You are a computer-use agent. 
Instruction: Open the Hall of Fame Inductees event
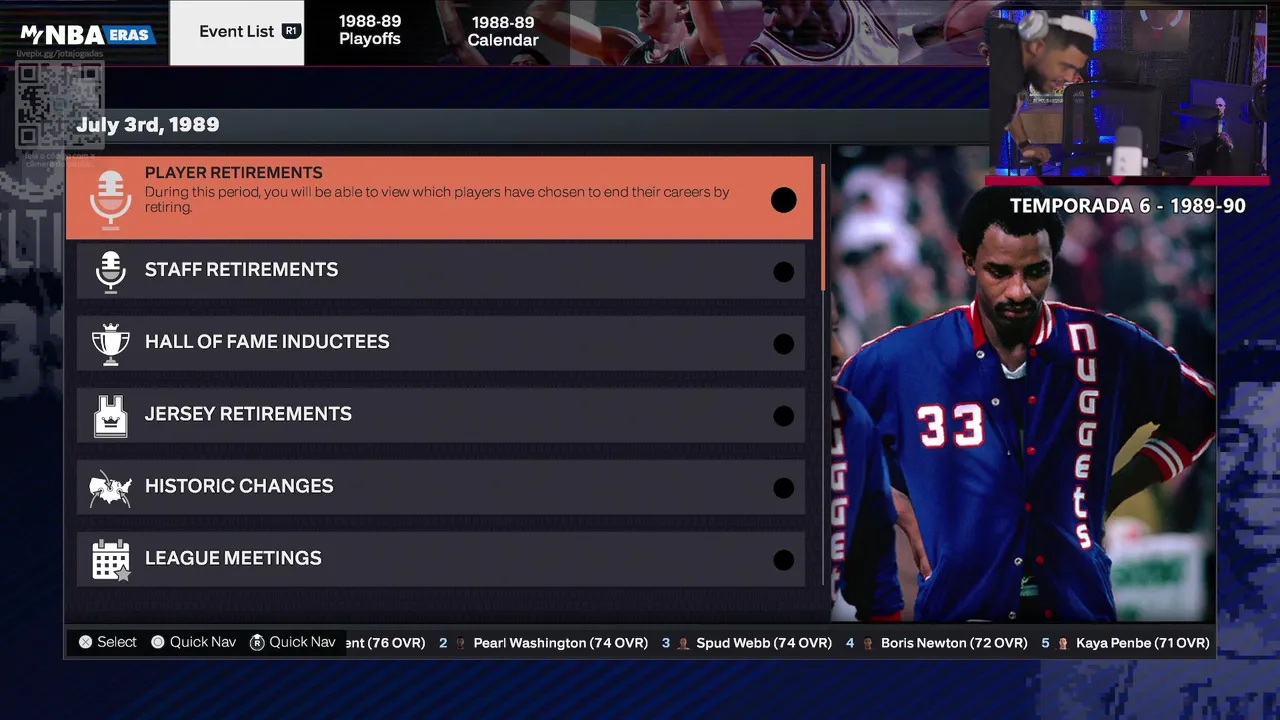[x=441, y=343]
